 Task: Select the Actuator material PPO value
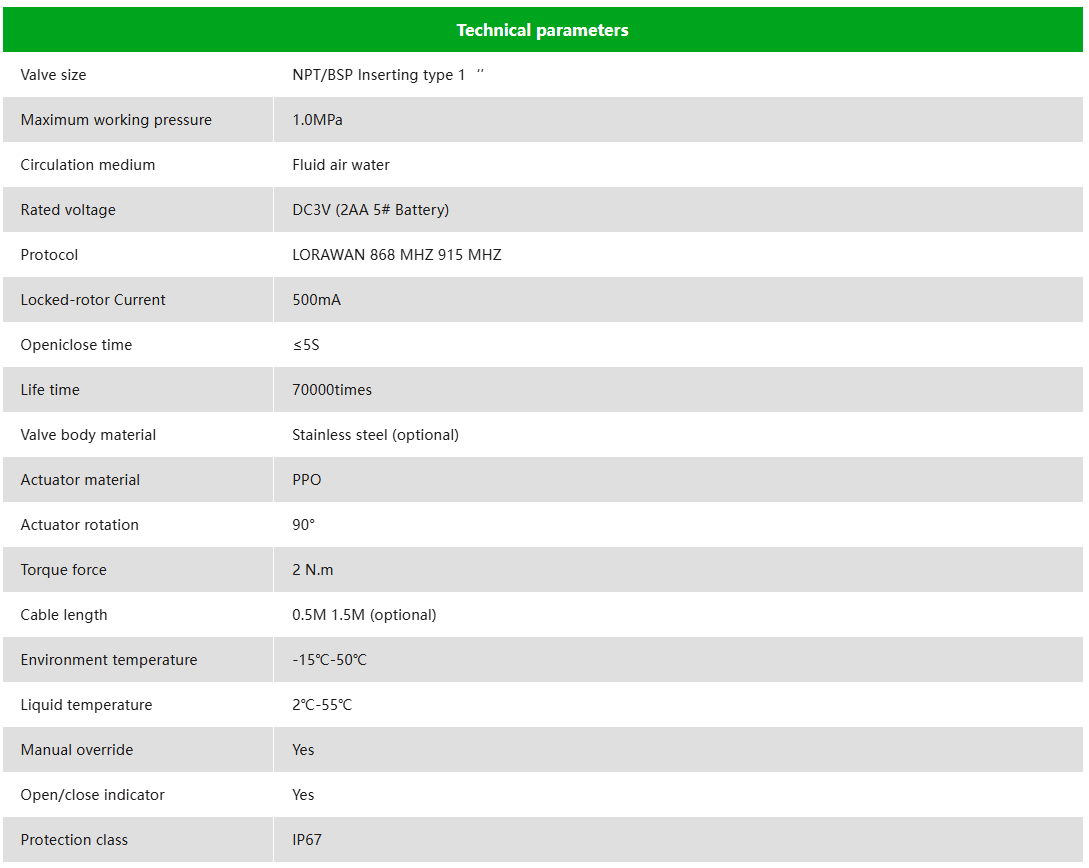tap(307, 480)
